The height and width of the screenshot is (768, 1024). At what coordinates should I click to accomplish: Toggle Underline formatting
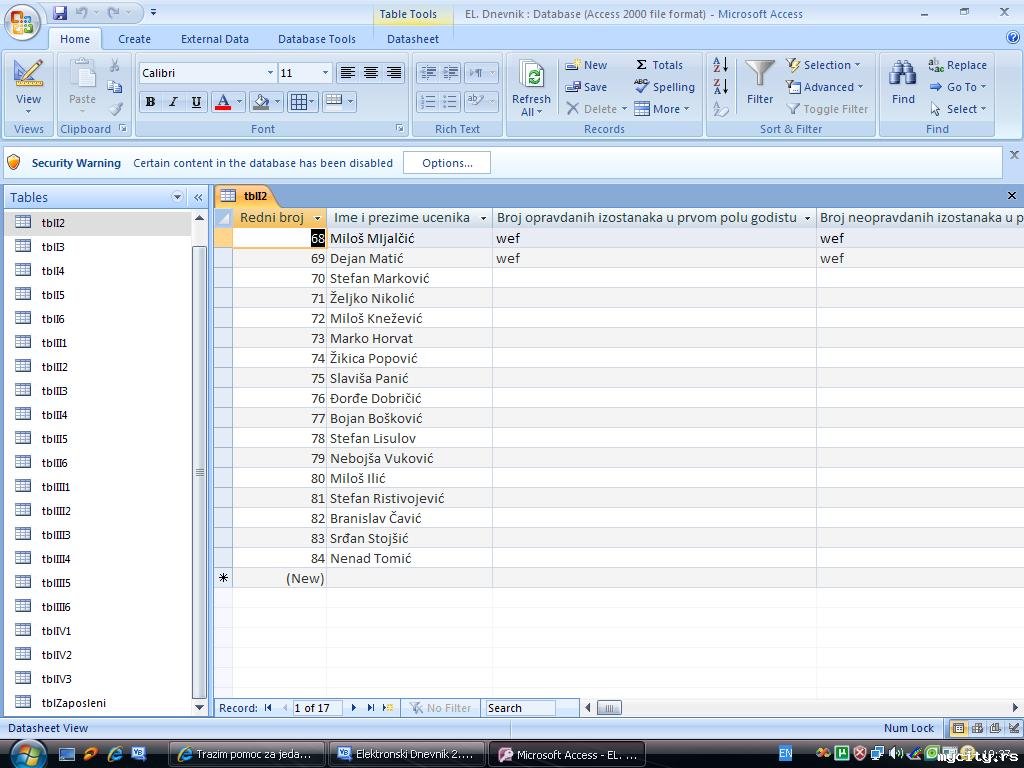[196, 102]
